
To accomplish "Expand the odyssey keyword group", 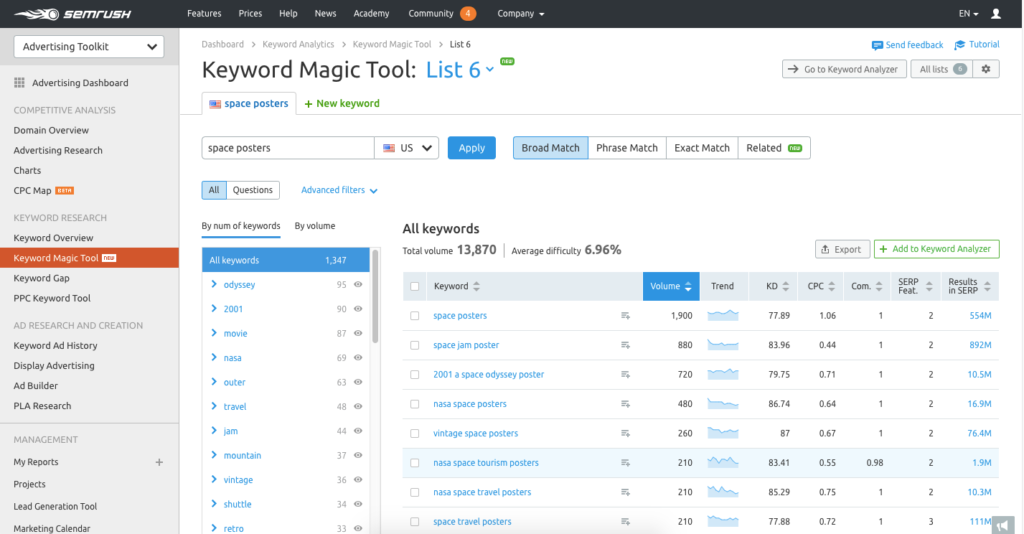I will tap(214, 284).
